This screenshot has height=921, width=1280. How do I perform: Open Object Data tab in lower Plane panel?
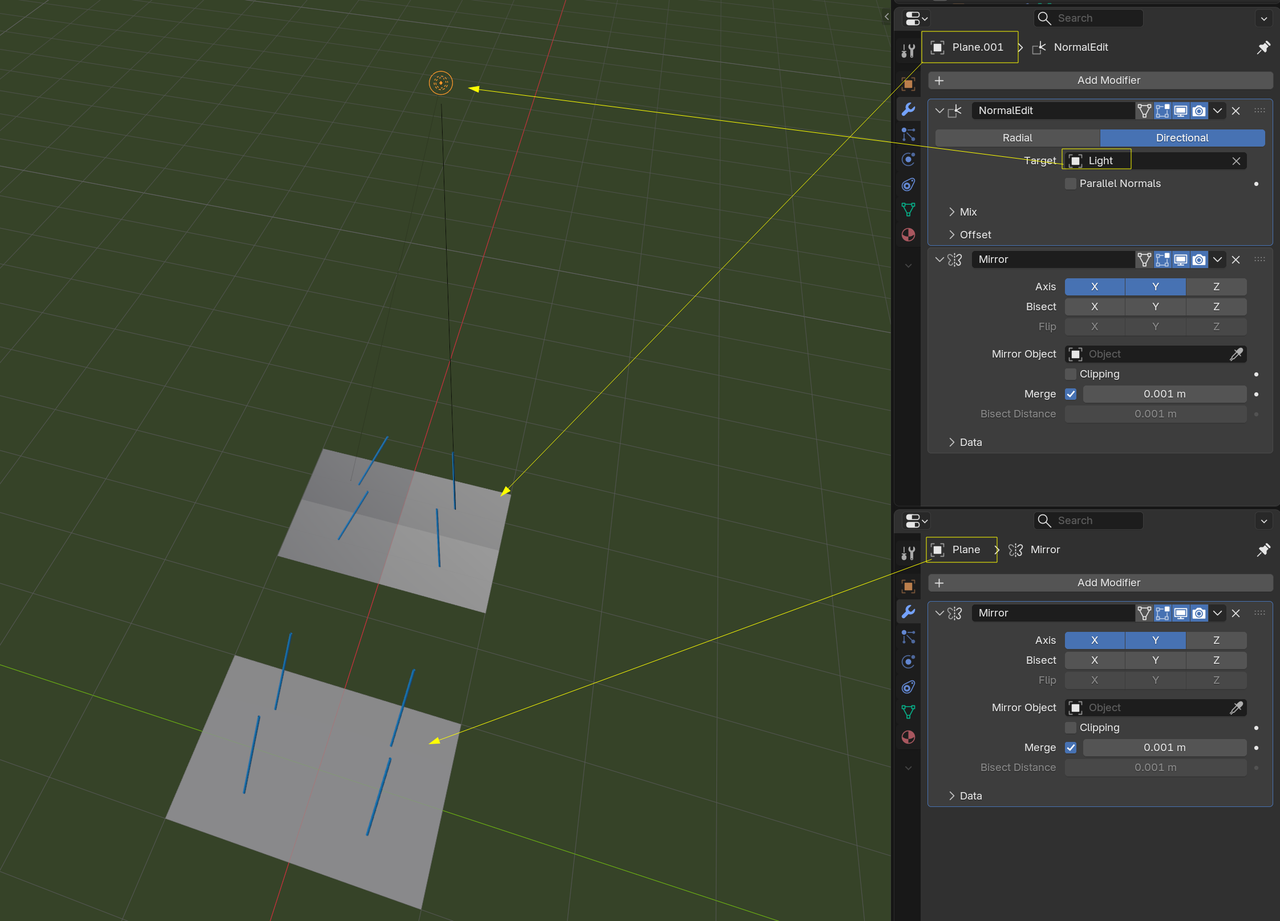[x=908, y=712]
